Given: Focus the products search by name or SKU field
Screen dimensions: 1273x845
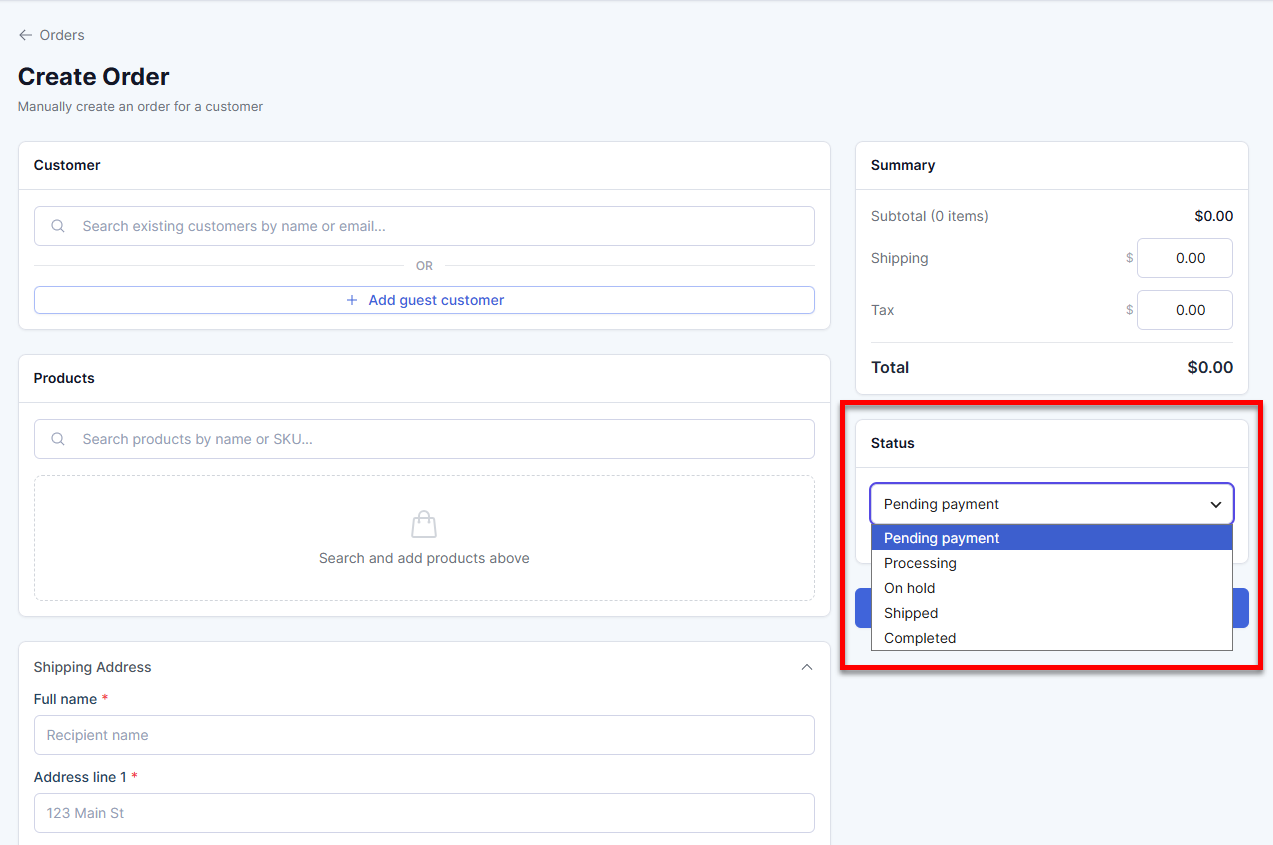Looking at the screenshot, I should coord(424,439).
